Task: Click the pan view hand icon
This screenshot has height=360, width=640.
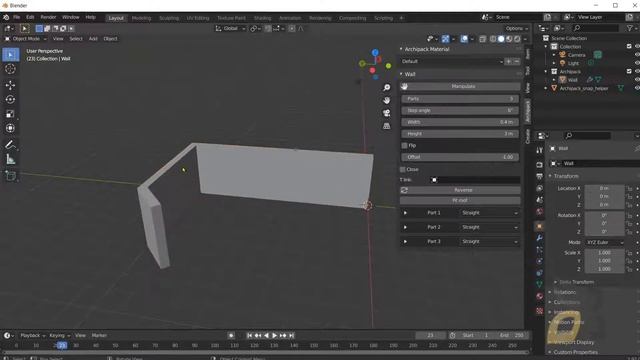Action: tap(386, 100)
